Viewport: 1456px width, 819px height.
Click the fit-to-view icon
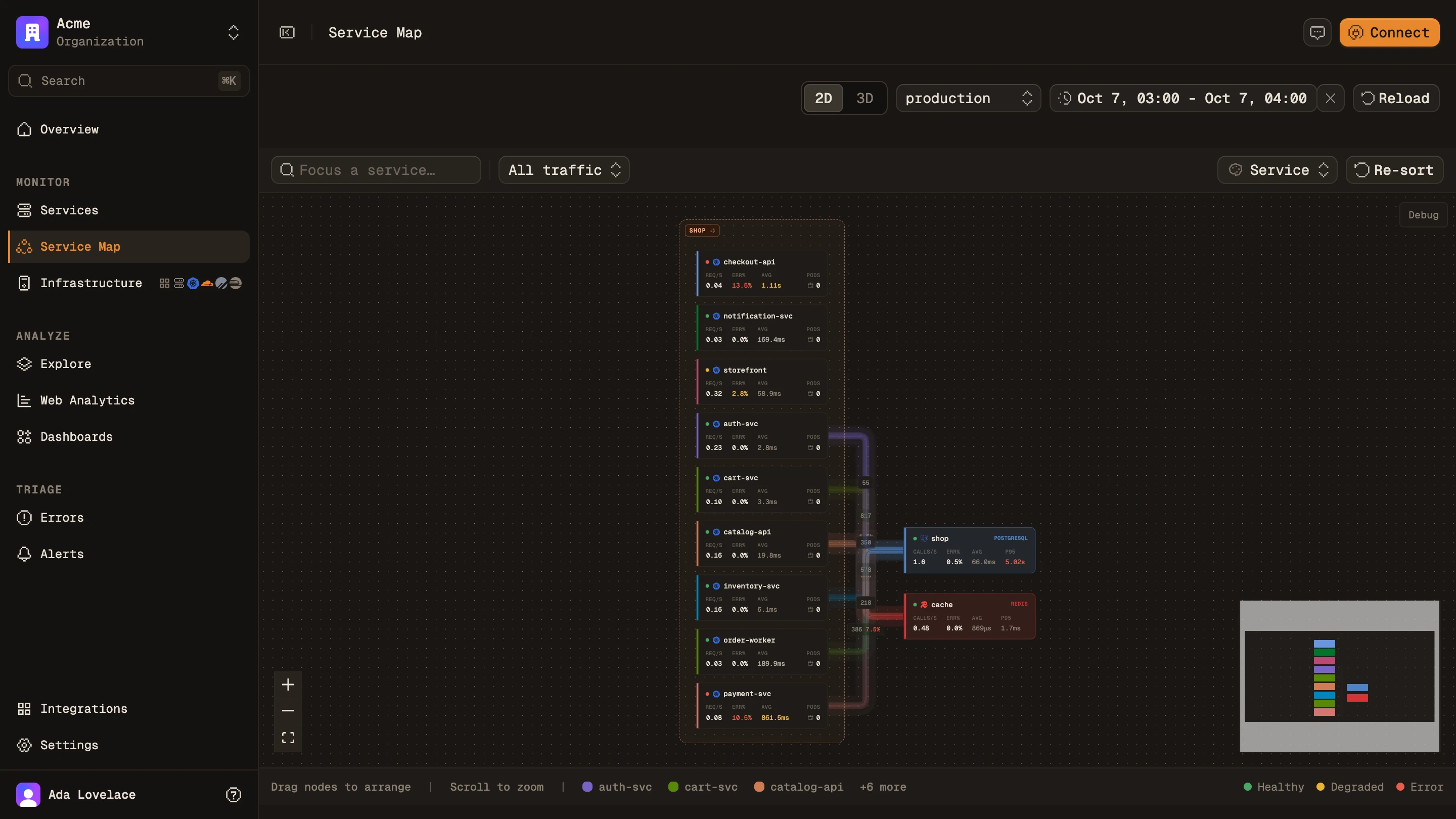[x=288, y=738]
